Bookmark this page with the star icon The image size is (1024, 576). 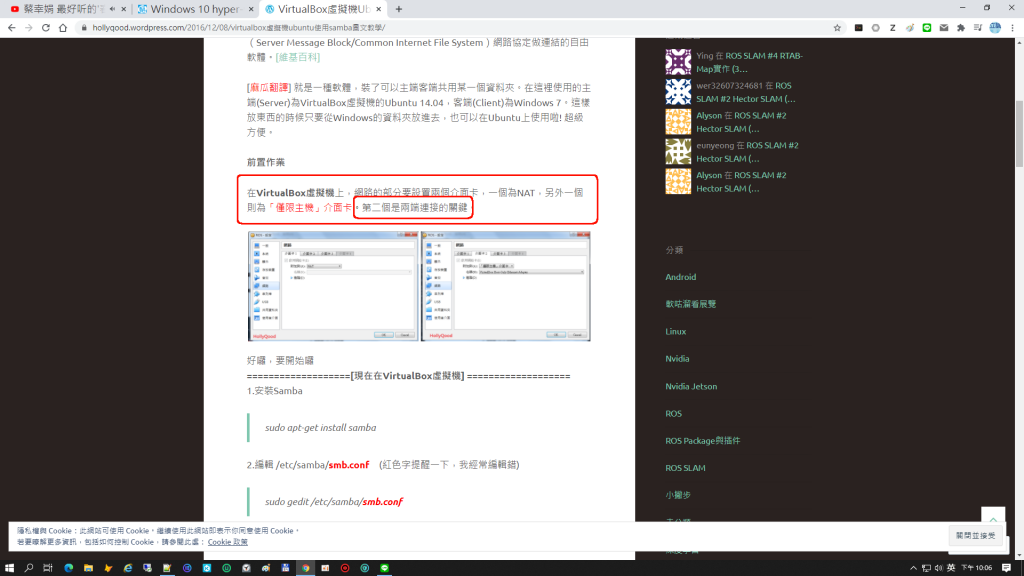(837, 27)
